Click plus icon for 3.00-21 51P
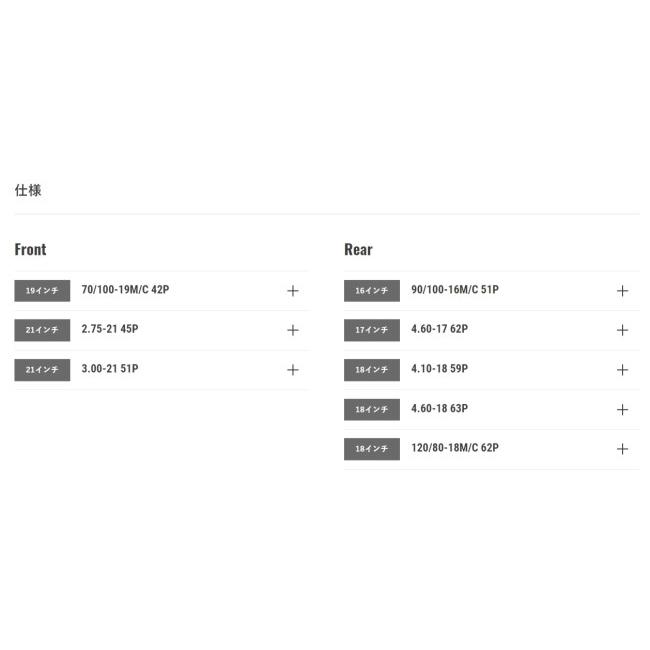 293,370
